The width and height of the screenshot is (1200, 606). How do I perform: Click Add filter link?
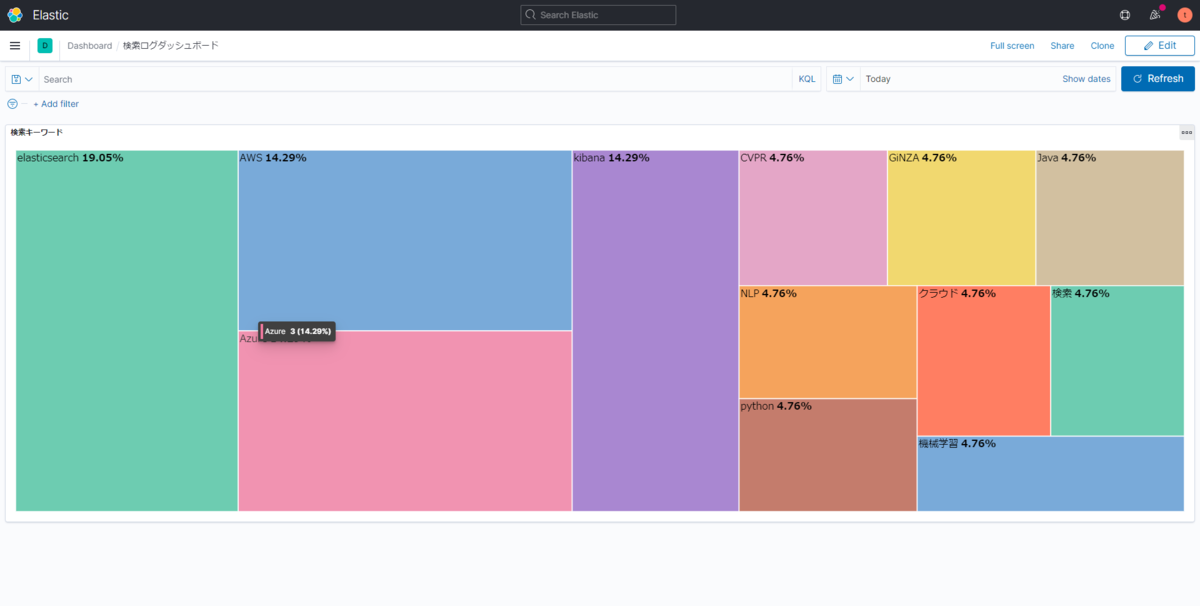coord(56,104)
